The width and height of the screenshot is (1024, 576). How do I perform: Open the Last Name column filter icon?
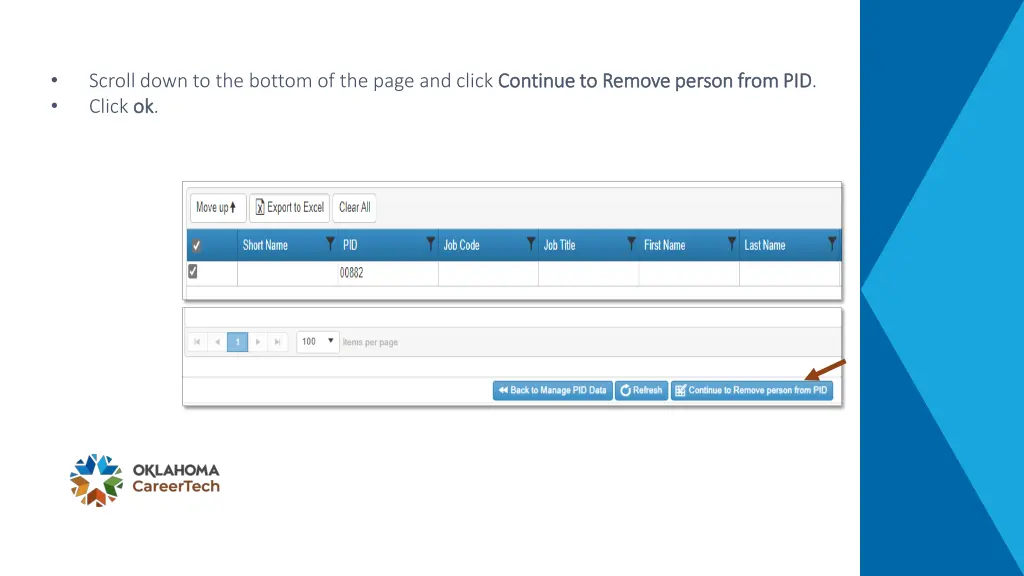831,244
